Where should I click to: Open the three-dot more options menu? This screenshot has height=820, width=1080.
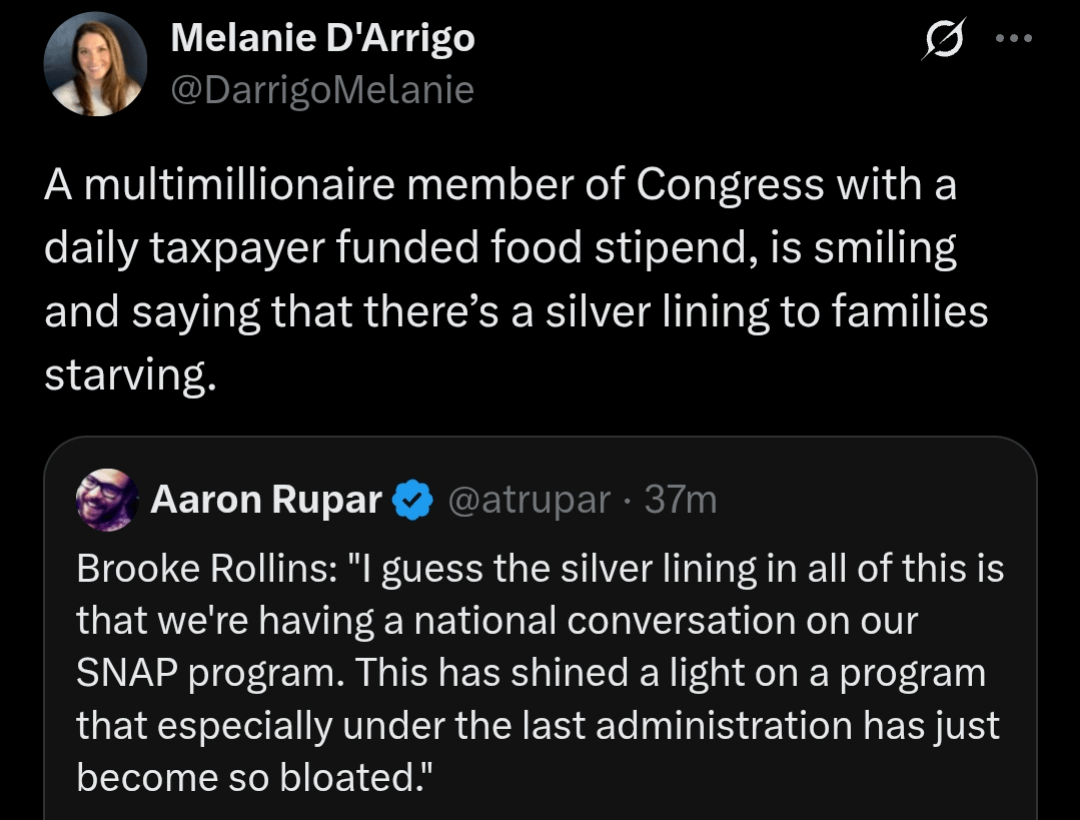click(1012, 40)
